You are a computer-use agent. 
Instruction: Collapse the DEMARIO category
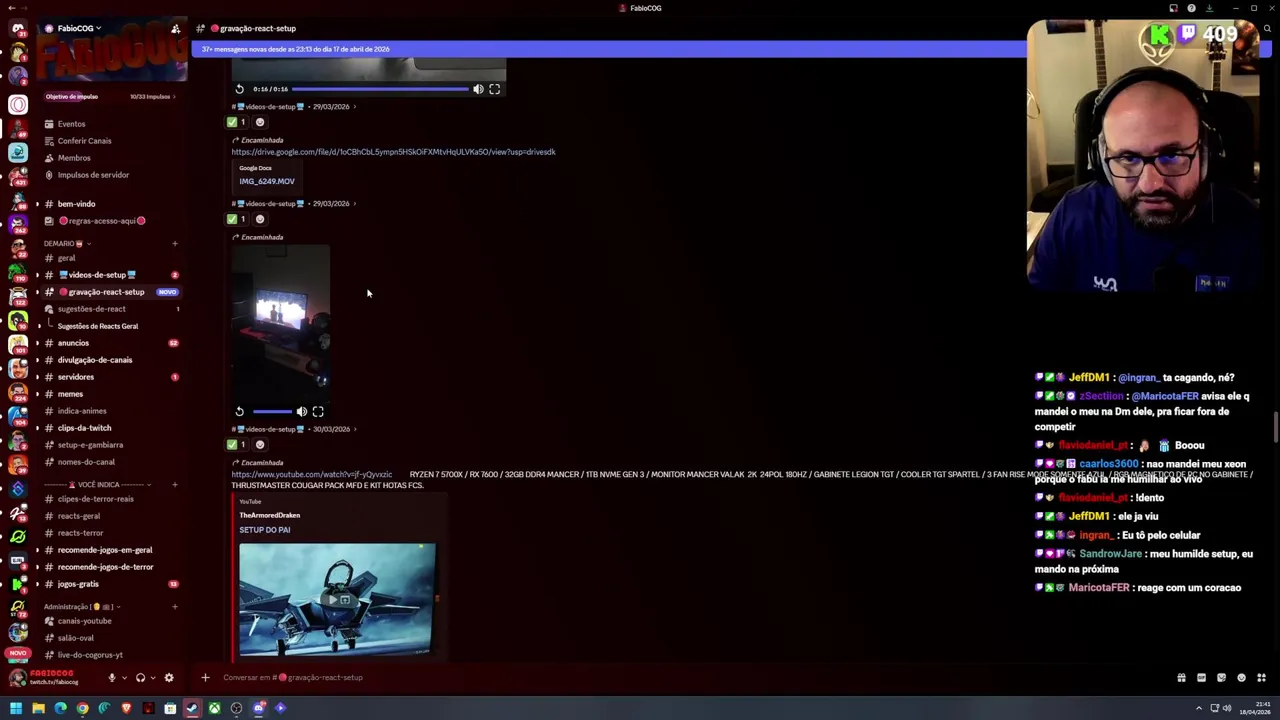(x=66, y=243)
